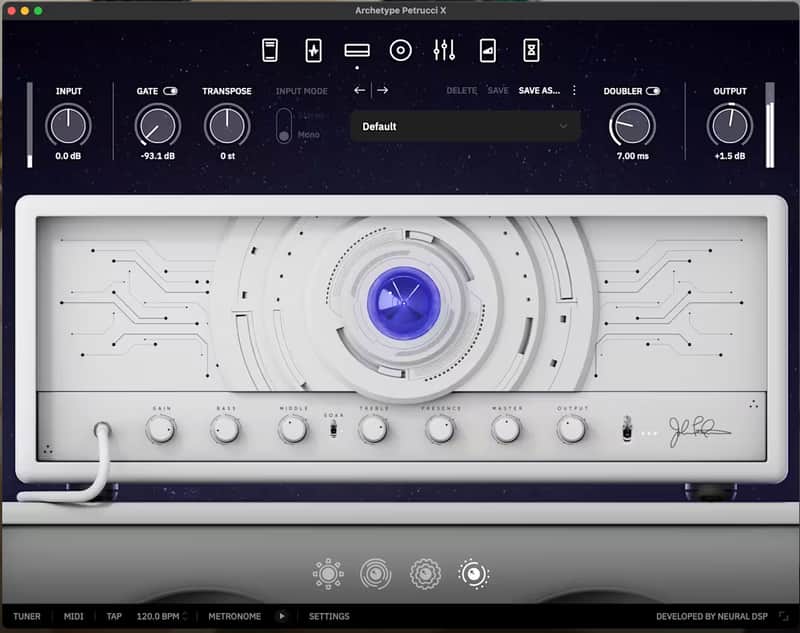The image size is (800, 633).
Task: Click the Save preset button
Action: click(x=498, y=90)
